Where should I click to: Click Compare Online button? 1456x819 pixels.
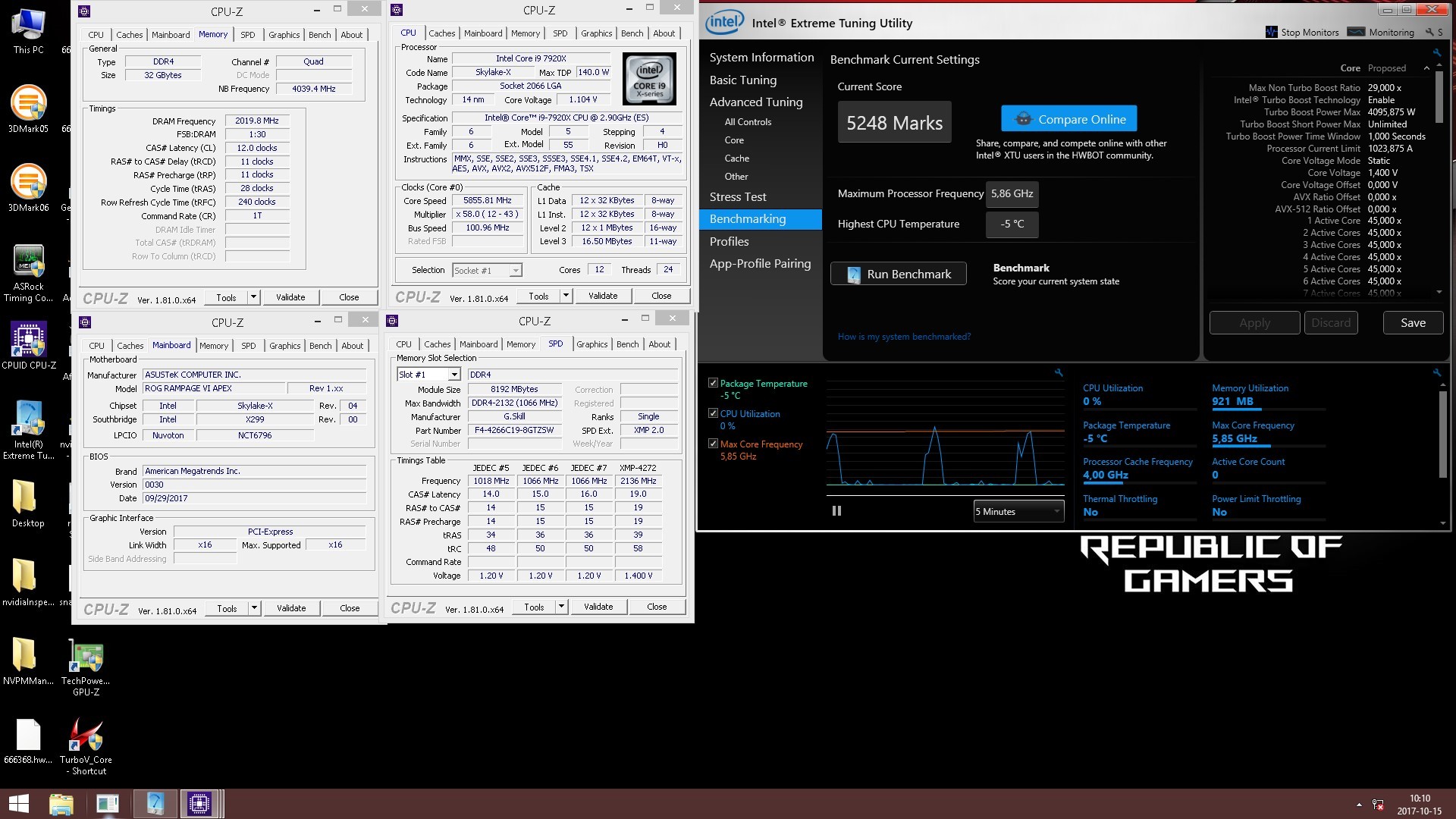pos(1068,119)
